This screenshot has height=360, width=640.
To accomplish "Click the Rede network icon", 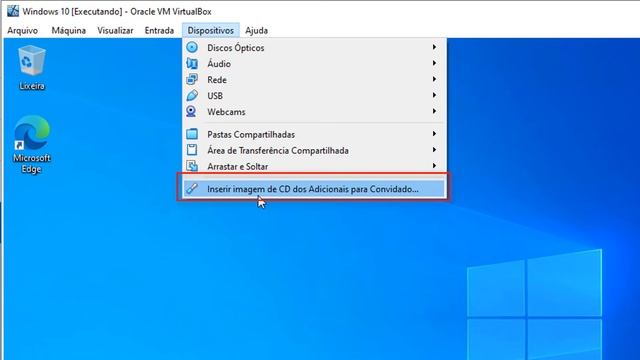I will 192,79.
